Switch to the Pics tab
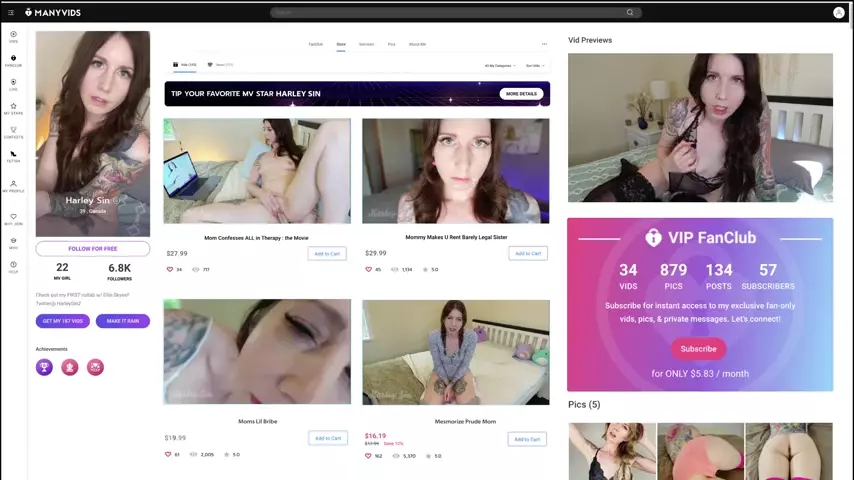The image size is (854, 480). 391,44
